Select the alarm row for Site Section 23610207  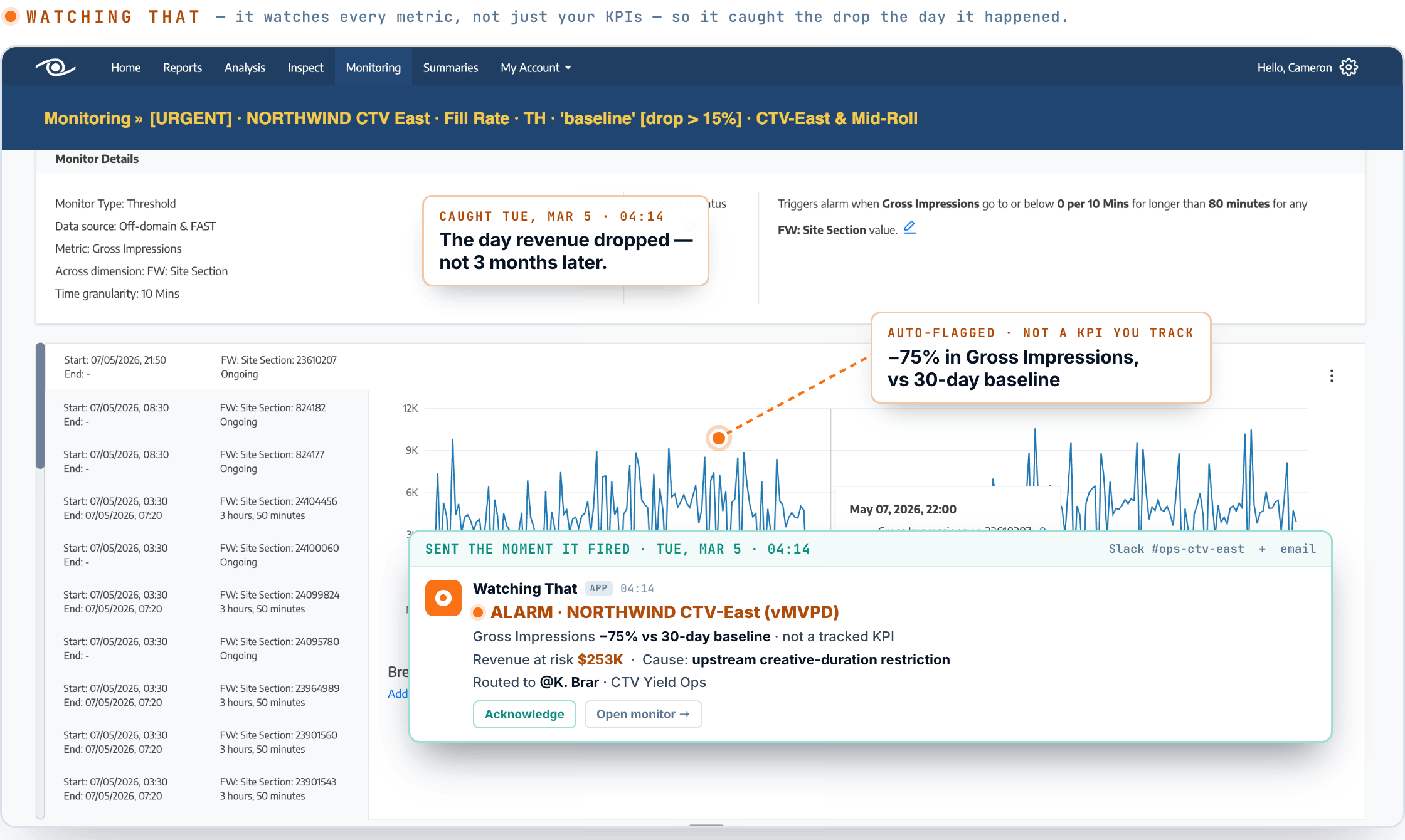click(x=207, y=367)
